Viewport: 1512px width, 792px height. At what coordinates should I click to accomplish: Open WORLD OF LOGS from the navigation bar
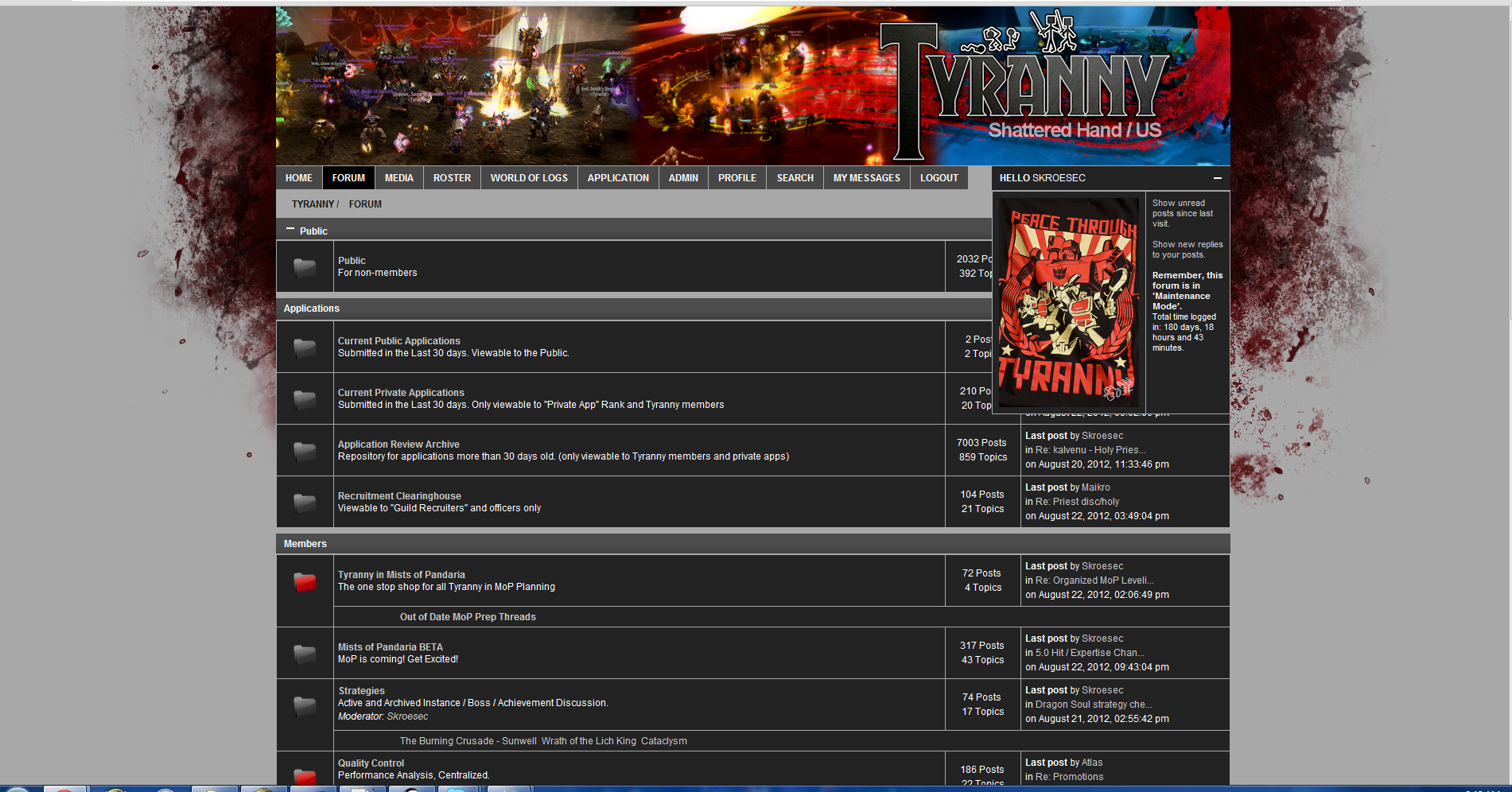pyautogui.click(x=529, y=178)
